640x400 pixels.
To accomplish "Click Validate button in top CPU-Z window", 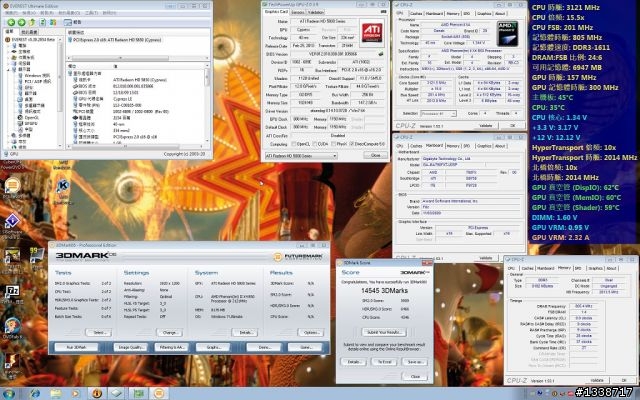I will [x=486, y=126].
